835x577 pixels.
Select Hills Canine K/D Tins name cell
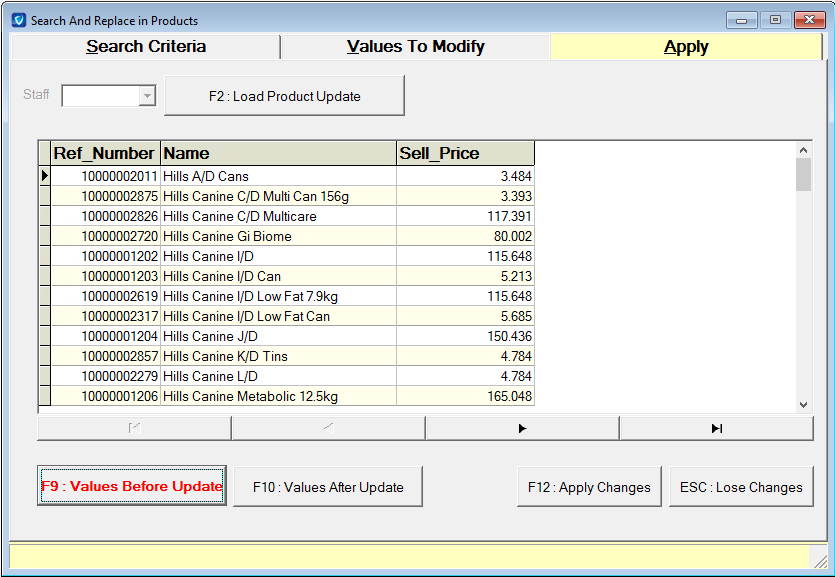tap(279, 356)
